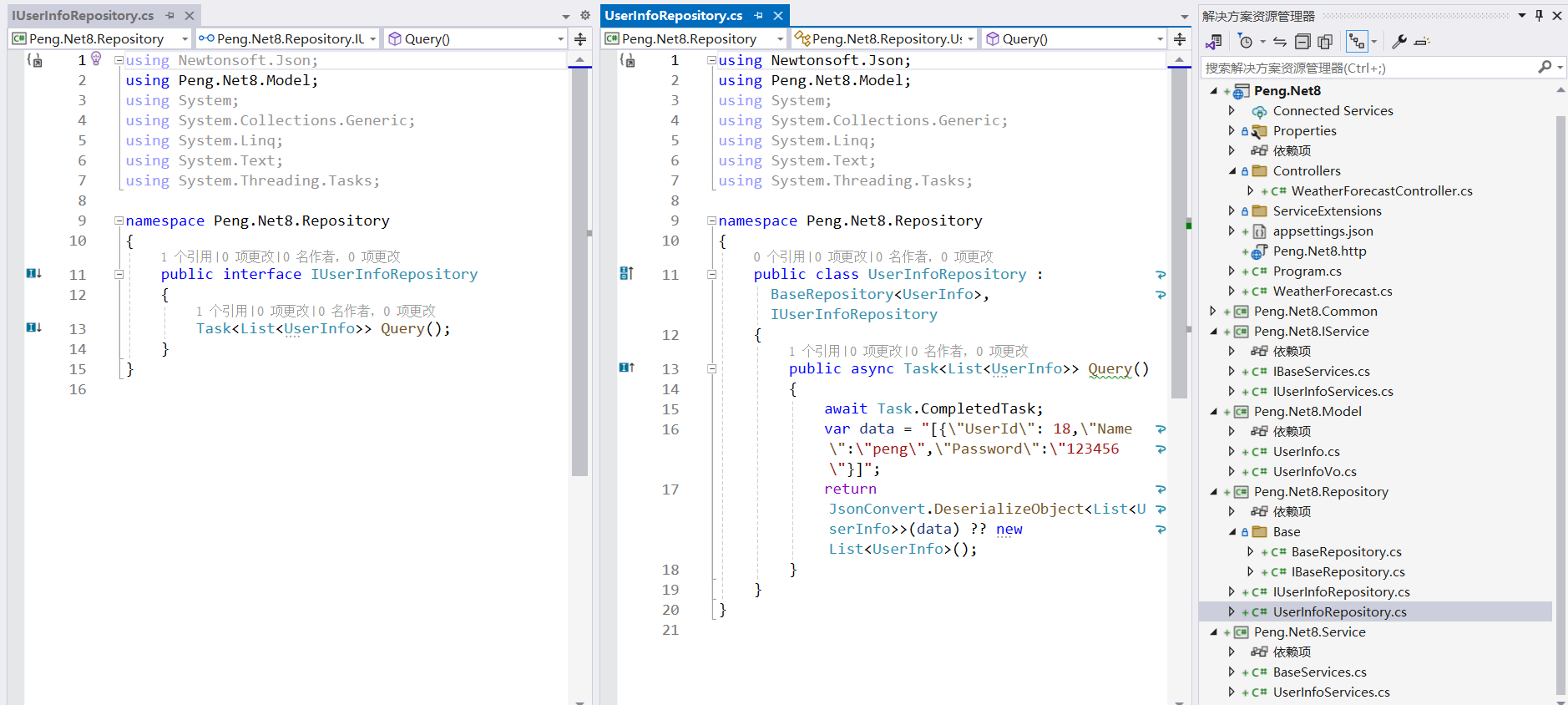Click the right editor line 11 inheritance margin icon
This screenshot has width=1568, height=705.
click(626, 273)
